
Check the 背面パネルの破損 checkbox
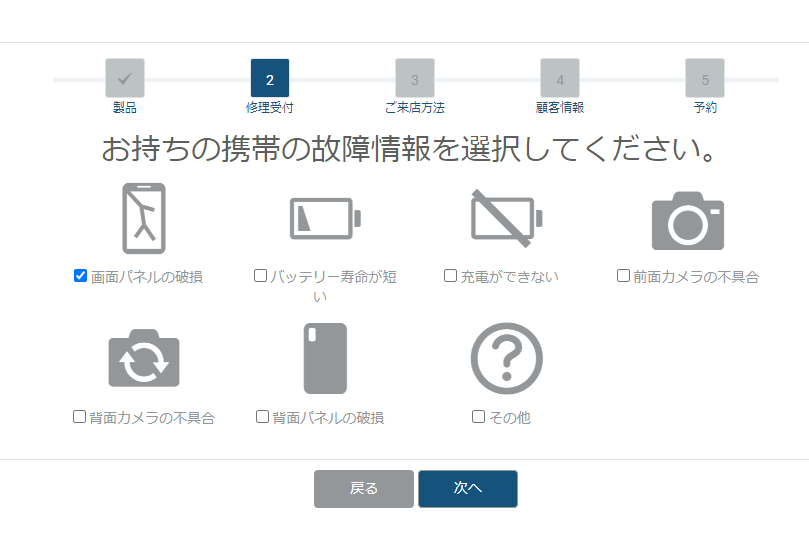262,417
